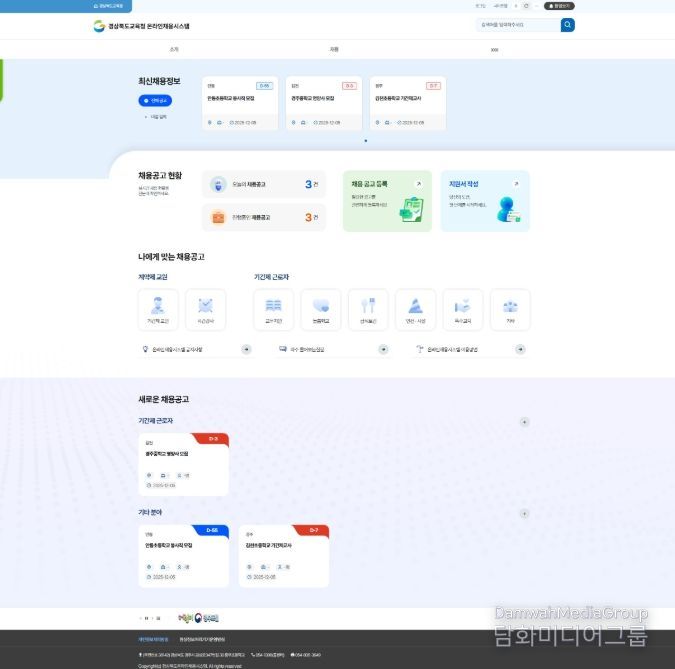
Task: Click the carousel pagination dot under job cards
Action: [365, 141]
